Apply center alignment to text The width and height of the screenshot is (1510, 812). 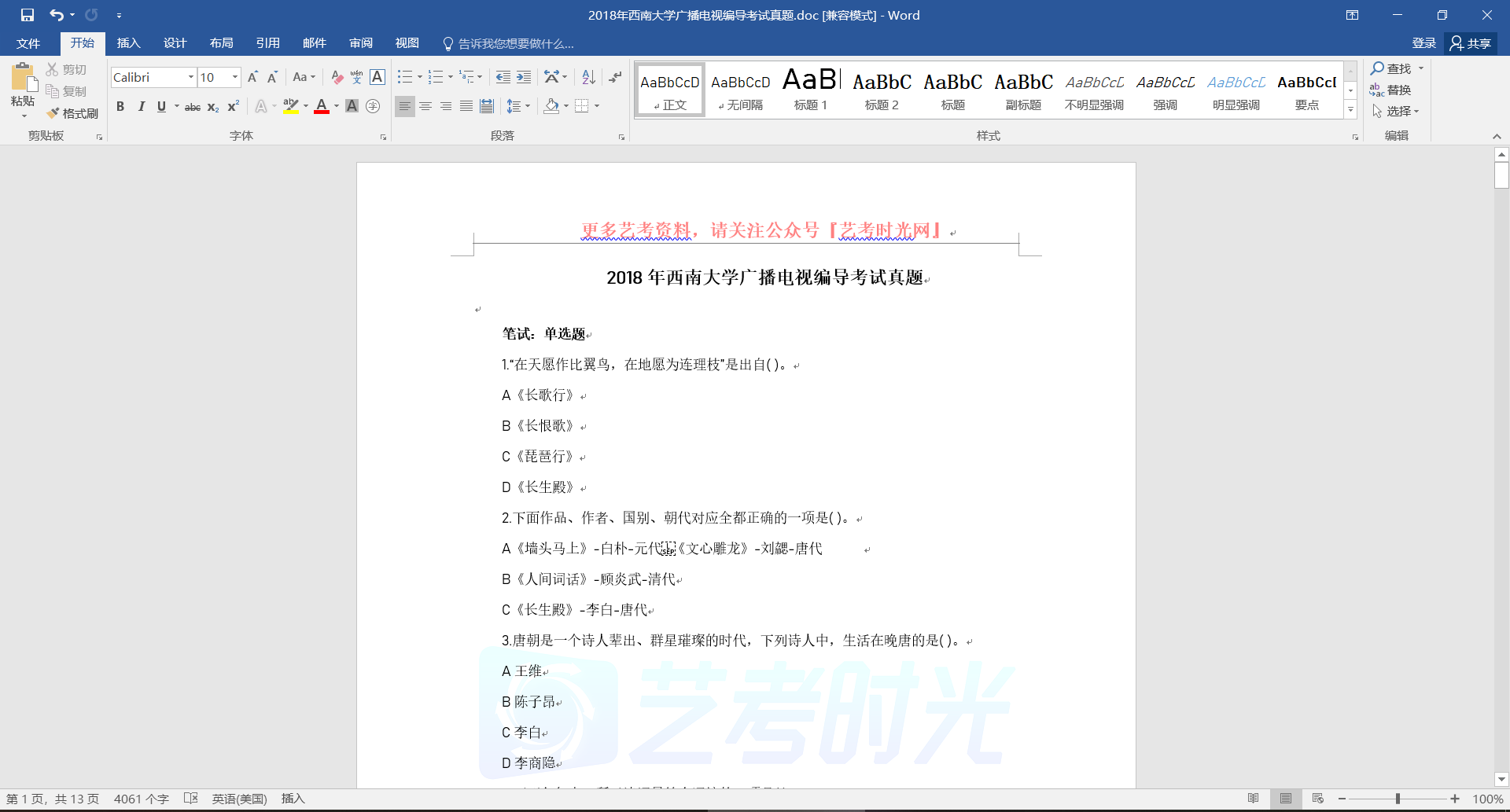pyautogui.click(x=425, y=106)
